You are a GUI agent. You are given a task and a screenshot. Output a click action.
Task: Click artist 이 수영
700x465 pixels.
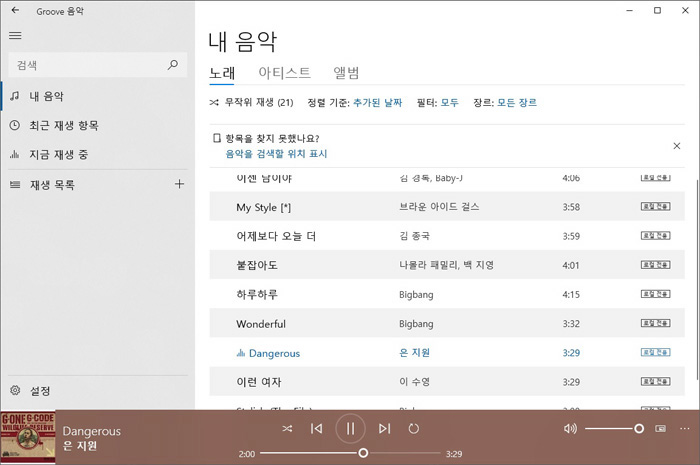pyautogui.click(x=414, y=382)
